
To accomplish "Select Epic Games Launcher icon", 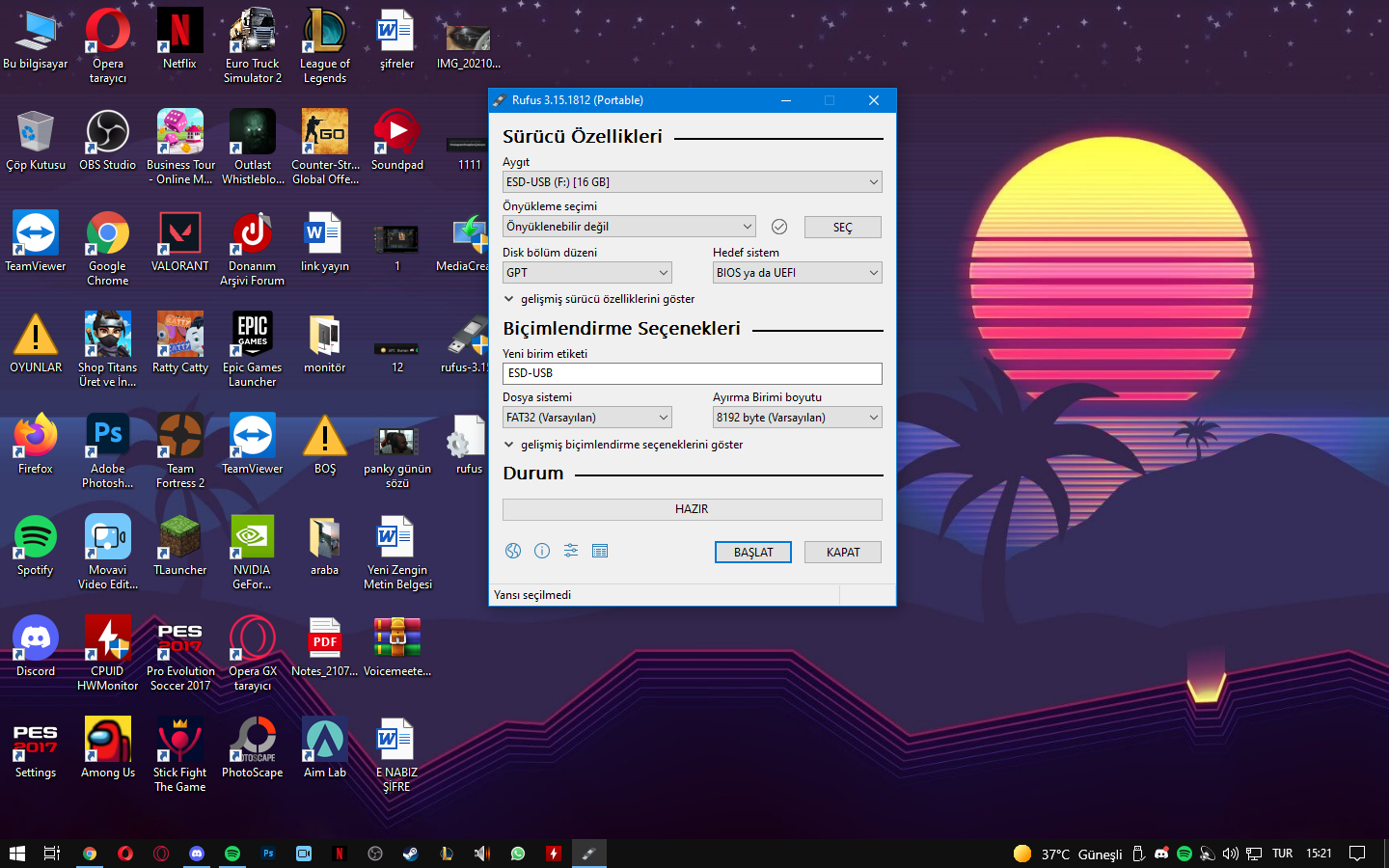I will pos(253,350).
